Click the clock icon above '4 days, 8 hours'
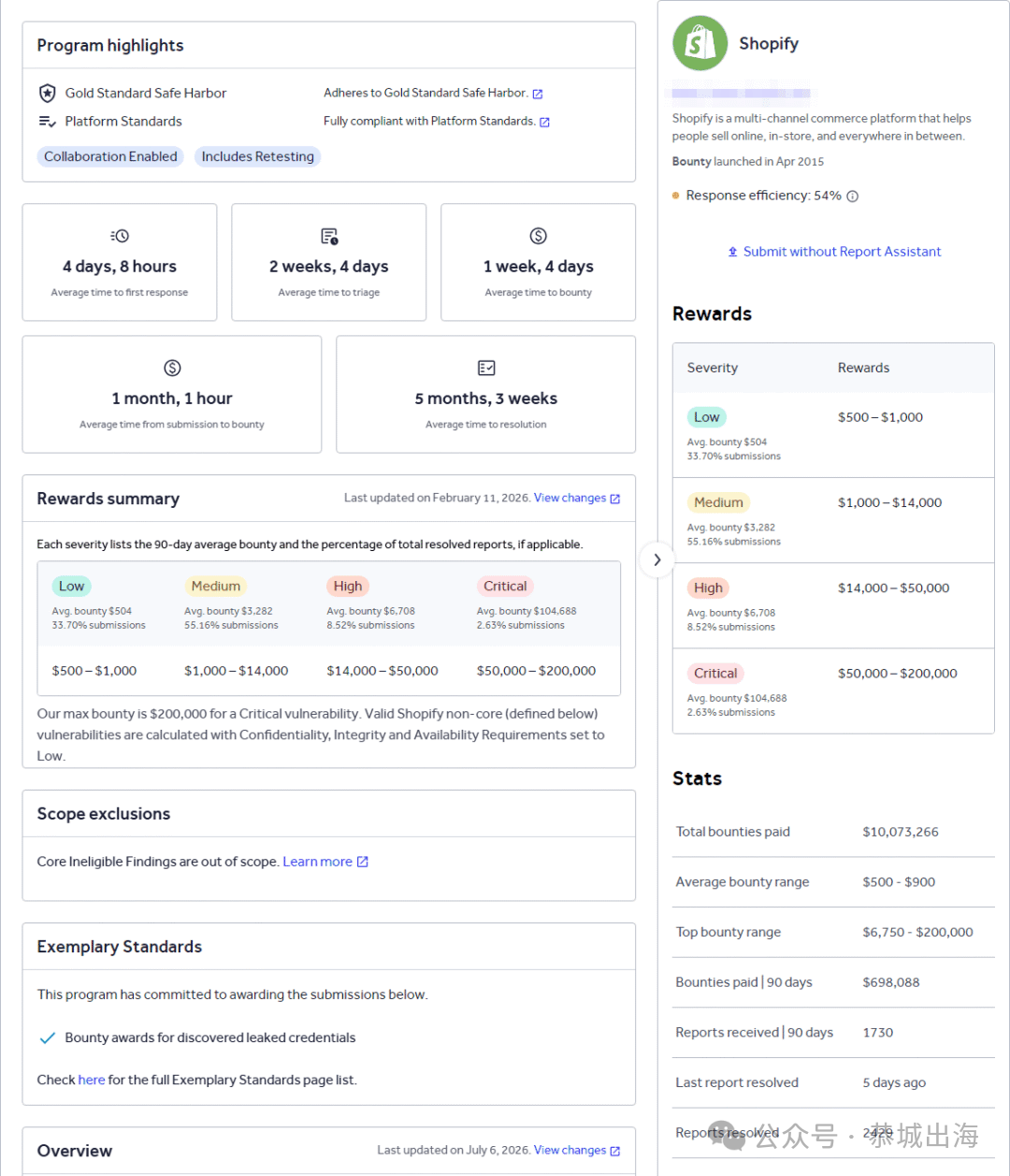 tap(120, 236)
